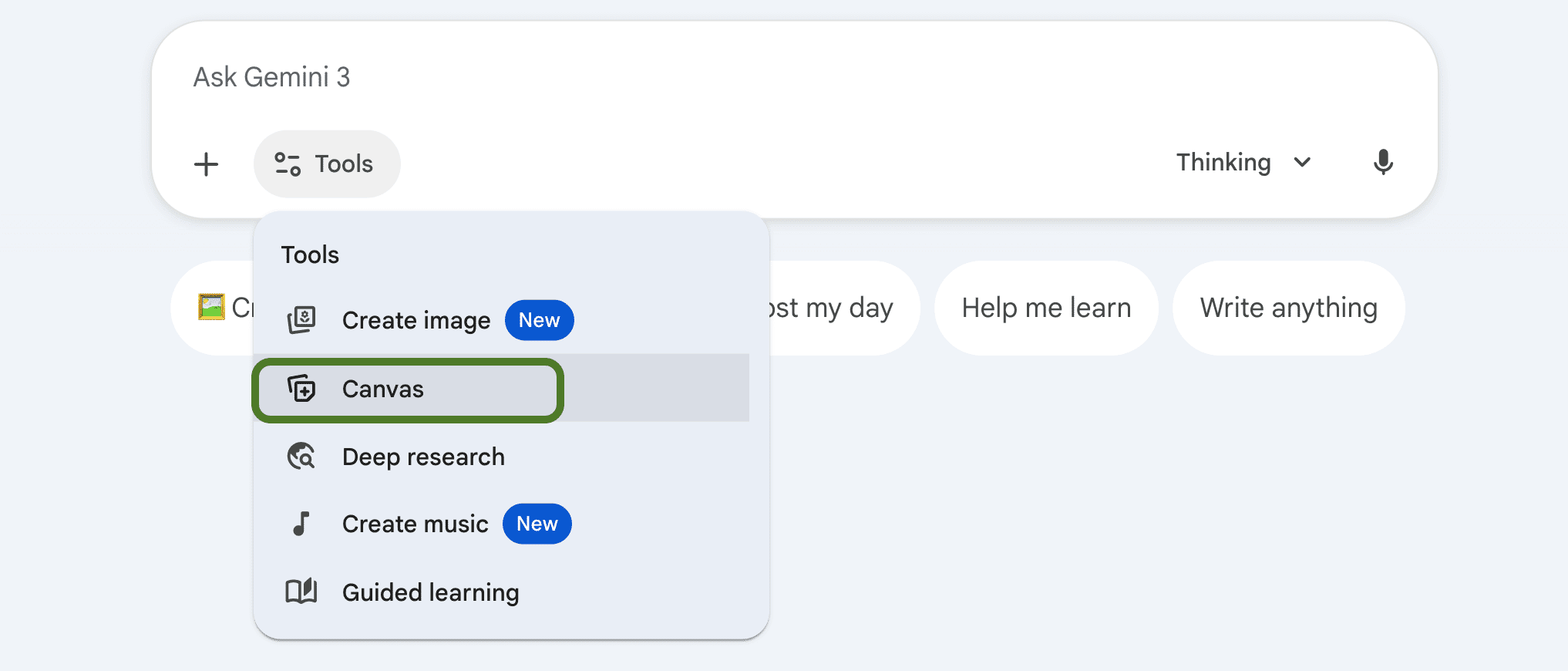Click the Write anything suggestion chip
This screenshot has height=671, width=1568.
click(1288, 308)
